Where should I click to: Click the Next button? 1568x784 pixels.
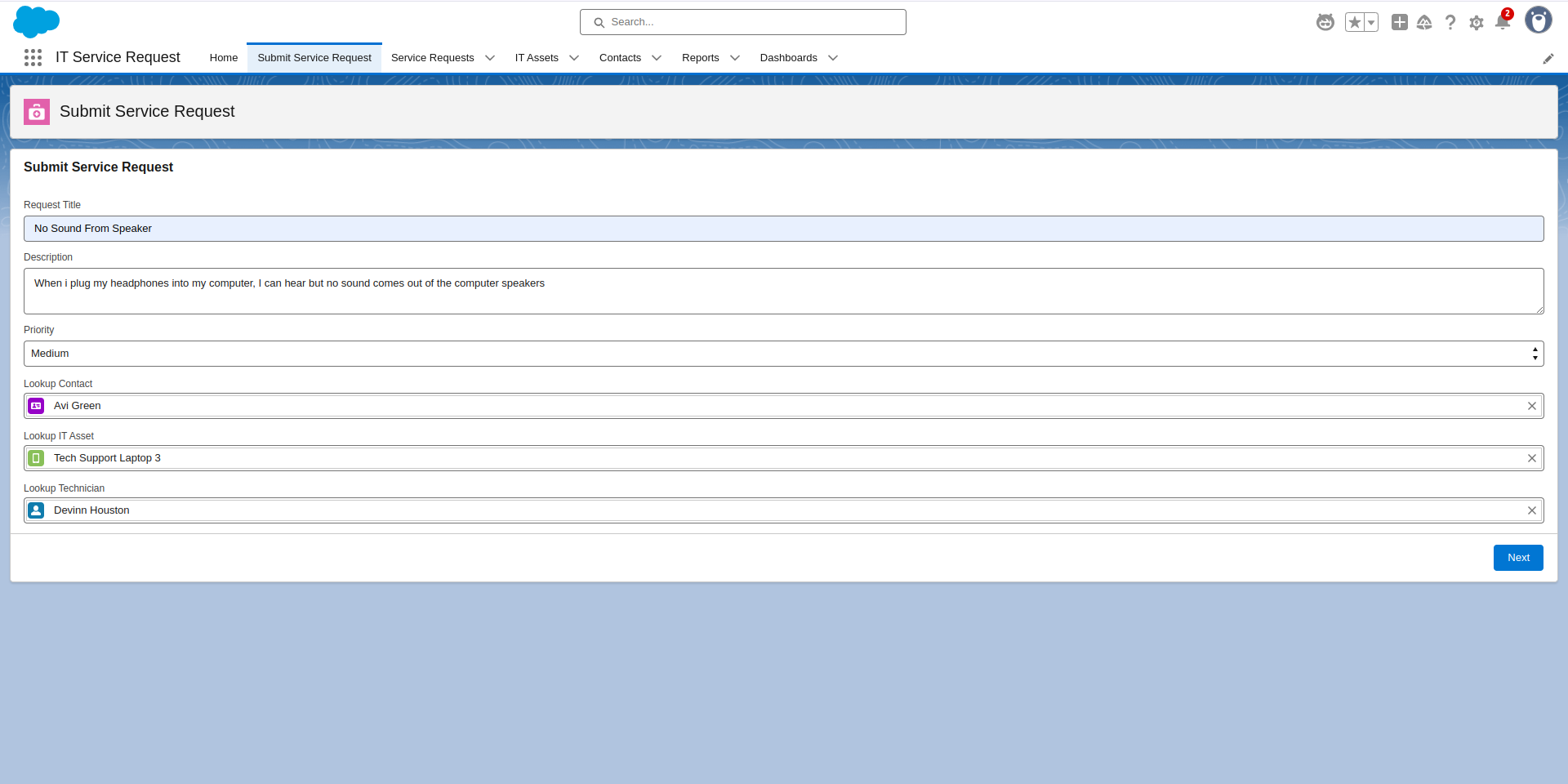(x=1518, y=558)
